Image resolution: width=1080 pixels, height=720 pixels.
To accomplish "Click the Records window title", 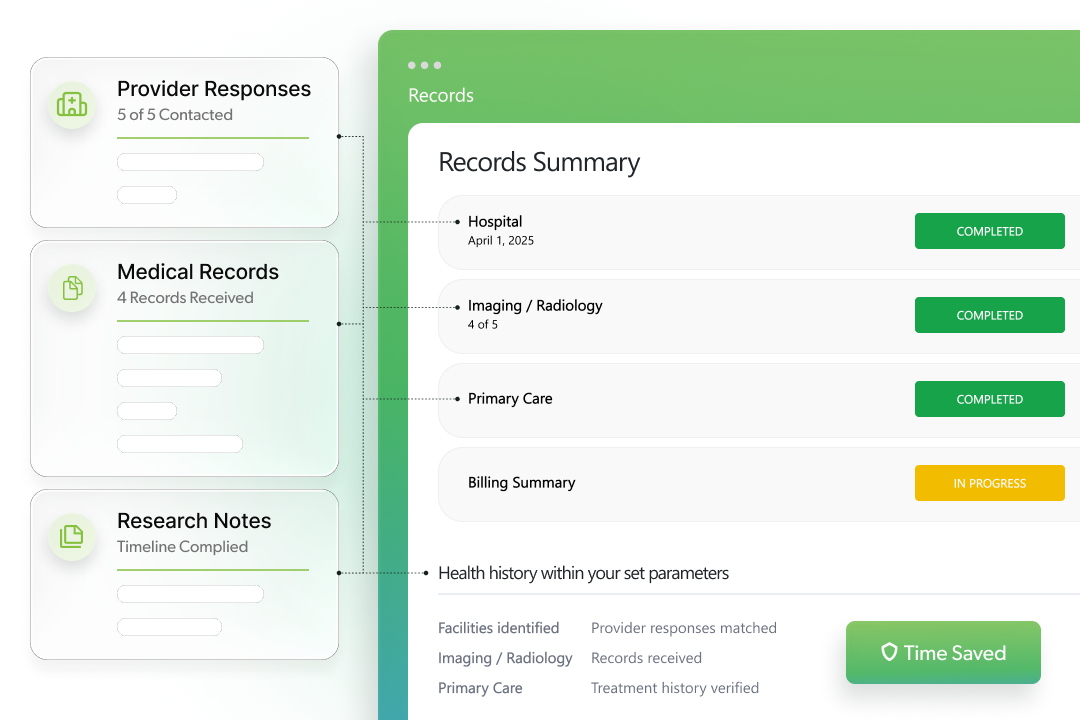I will pos(441,95).
